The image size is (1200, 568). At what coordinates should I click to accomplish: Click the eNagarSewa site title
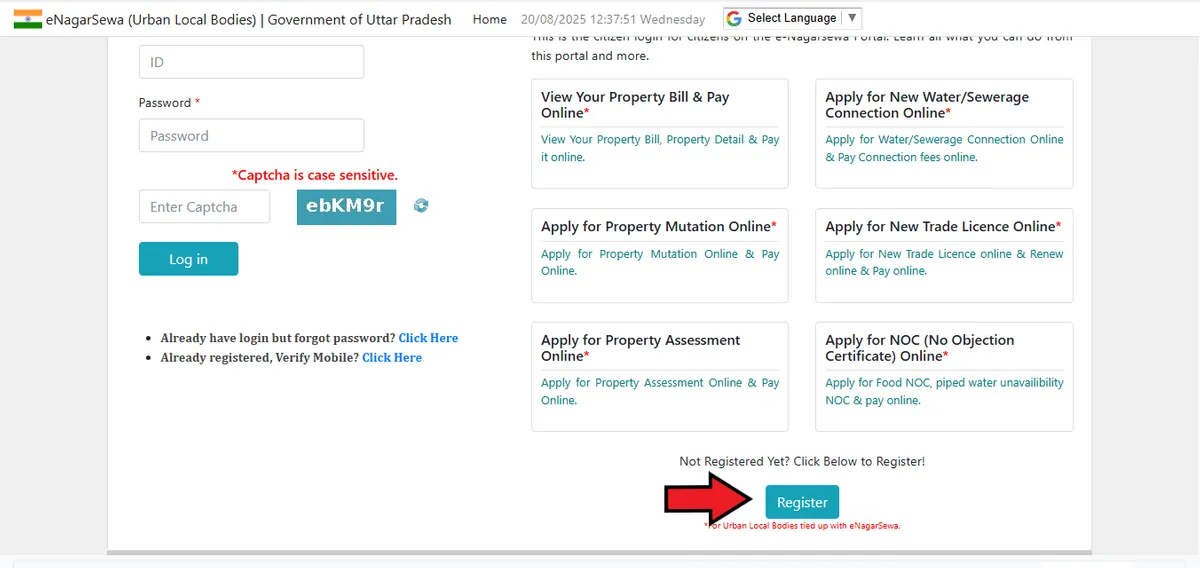point(248,19)
